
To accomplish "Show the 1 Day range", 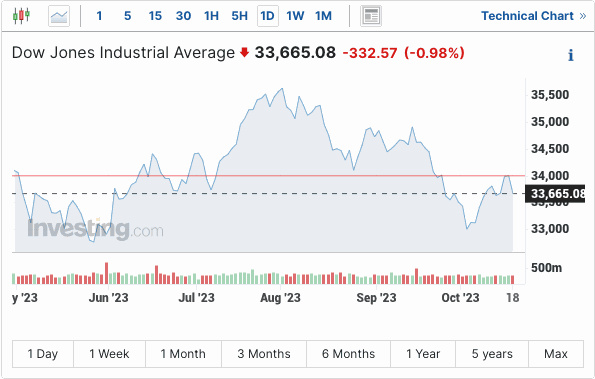I will (43, 354).
